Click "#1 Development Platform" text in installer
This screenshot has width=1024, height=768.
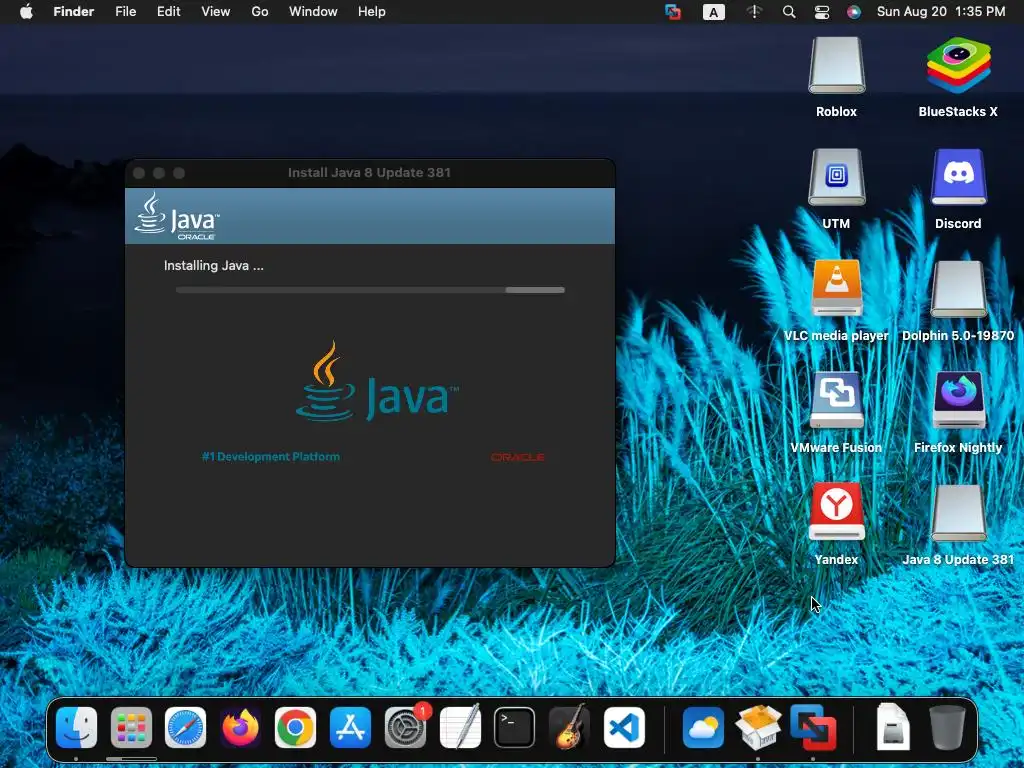click(270, 456)
